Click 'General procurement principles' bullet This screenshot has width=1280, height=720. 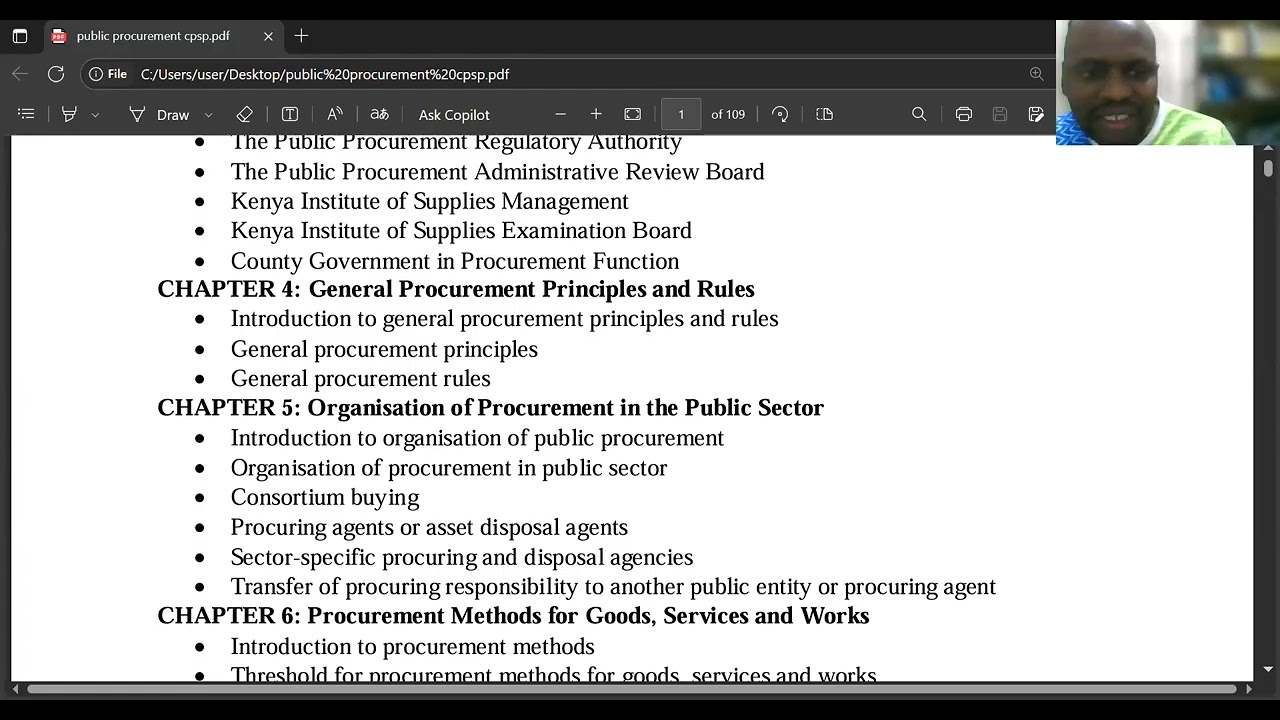coord(384,349)
